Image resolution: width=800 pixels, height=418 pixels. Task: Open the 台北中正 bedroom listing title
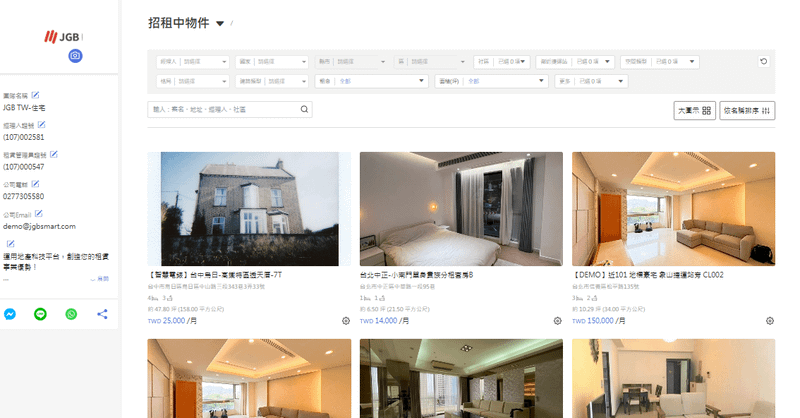416,275
